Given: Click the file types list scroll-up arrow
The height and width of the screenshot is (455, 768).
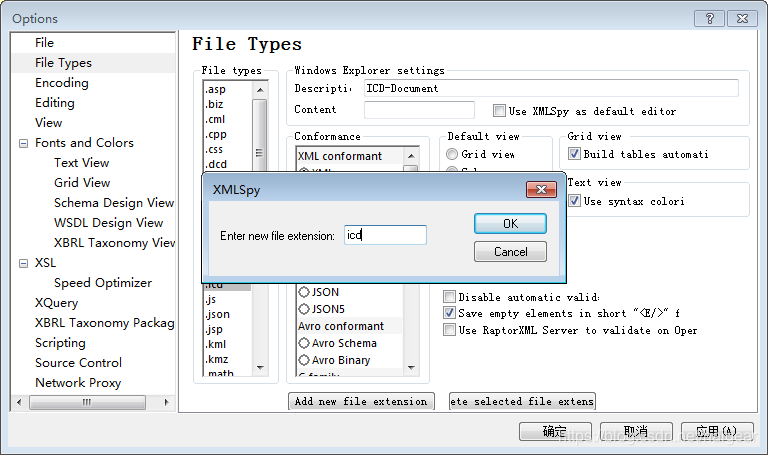Looking at the screenshot, I should click(260, 90).
